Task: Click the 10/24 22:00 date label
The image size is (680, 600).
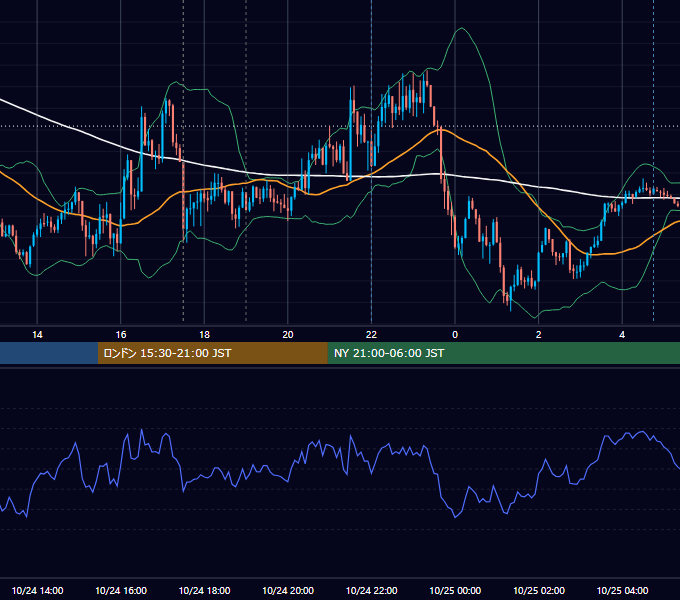Action: click(371, 591)
